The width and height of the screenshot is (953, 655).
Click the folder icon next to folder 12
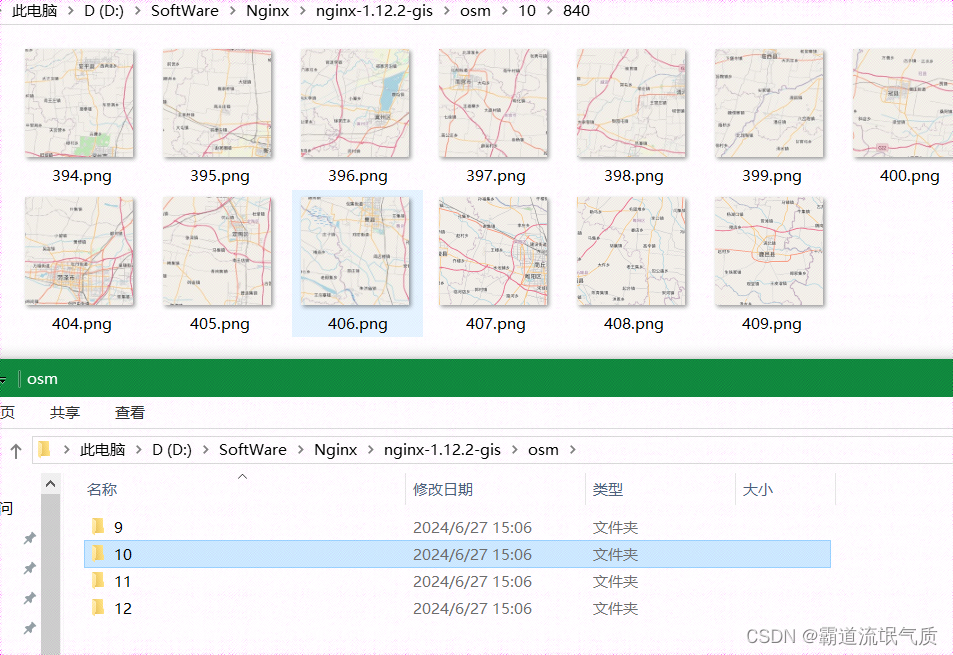97,608
